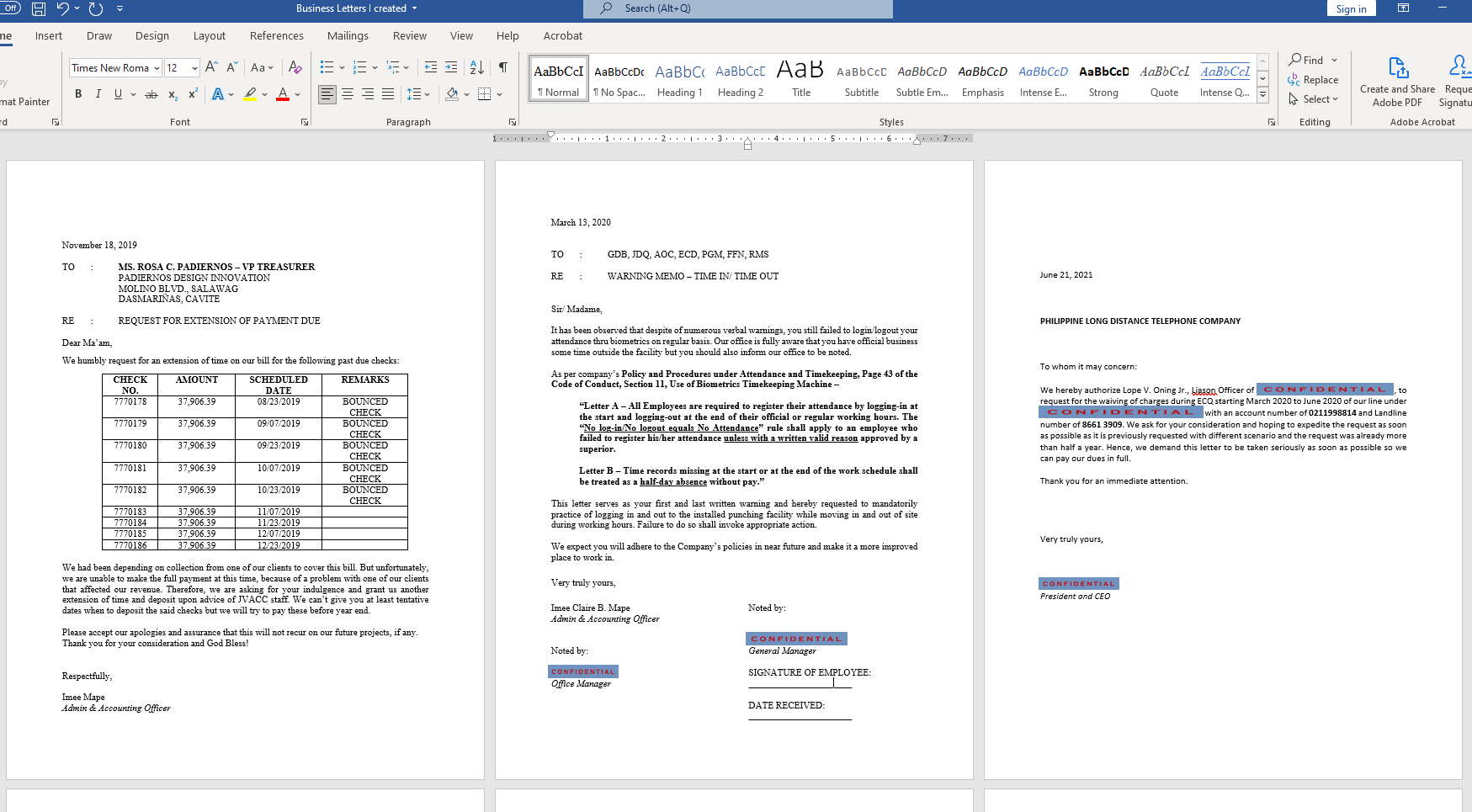Switch to the Acrobat tab
This screenshot has width=1472, height=812.
point(563,36)
